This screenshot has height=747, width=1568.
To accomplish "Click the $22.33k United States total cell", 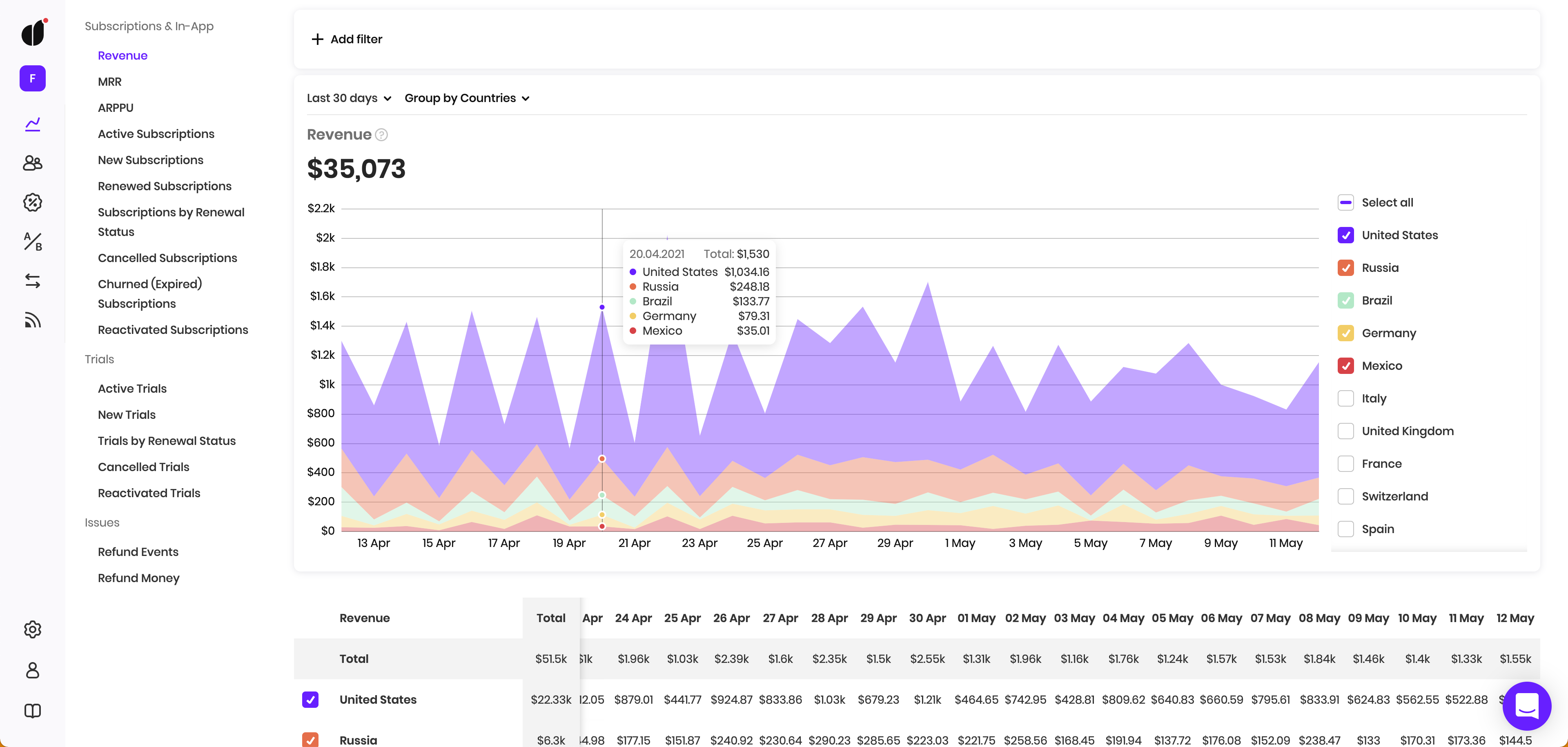I will pos(551,700).
